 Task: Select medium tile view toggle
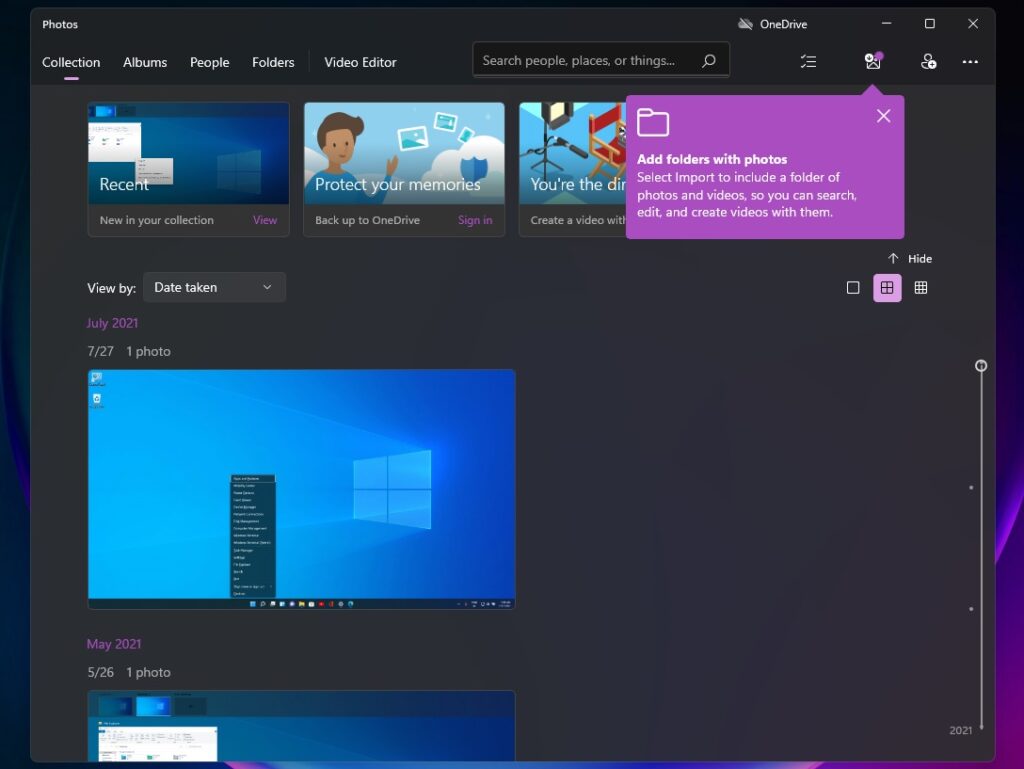point(887,287)
